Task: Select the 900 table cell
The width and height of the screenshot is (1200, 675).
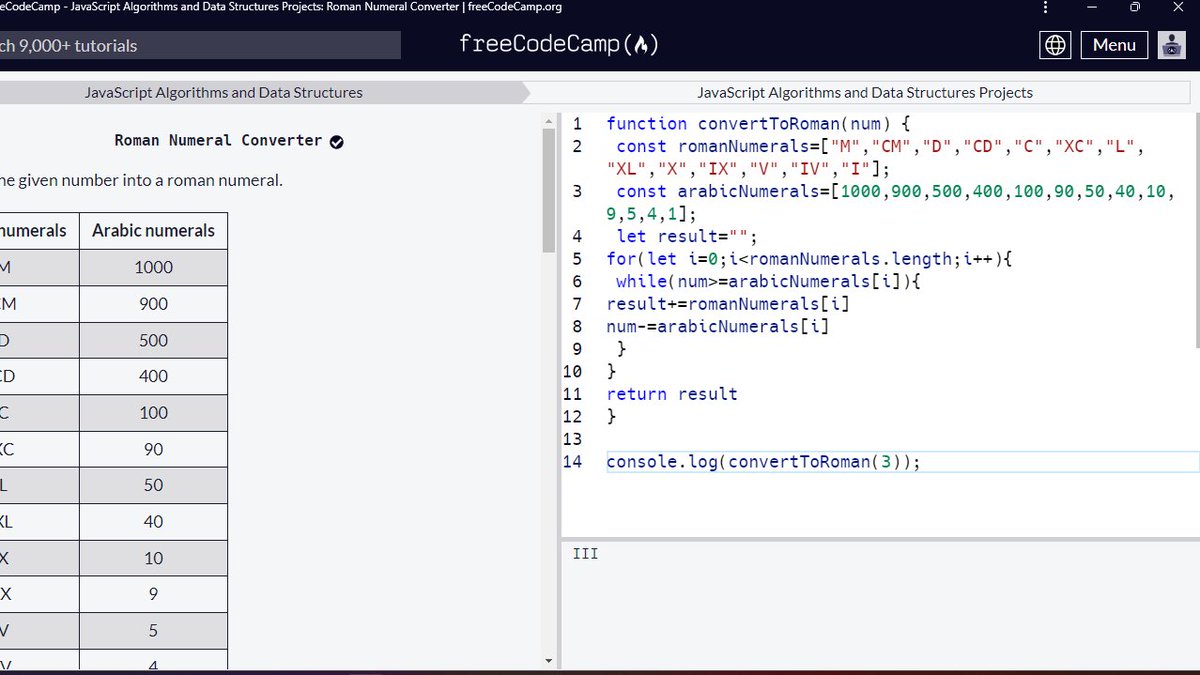Action: point(153,304)
